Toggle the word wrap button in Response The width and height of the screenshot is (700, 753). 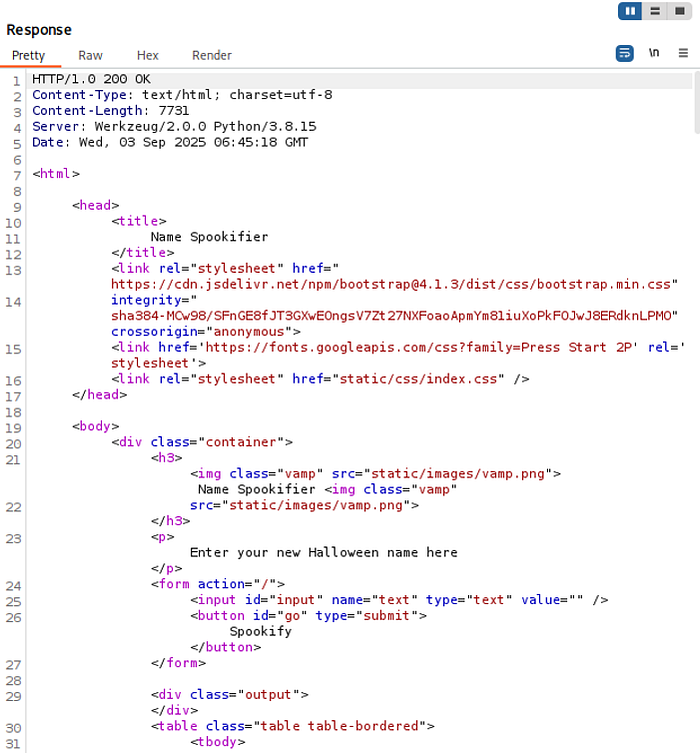click(625, 53)
